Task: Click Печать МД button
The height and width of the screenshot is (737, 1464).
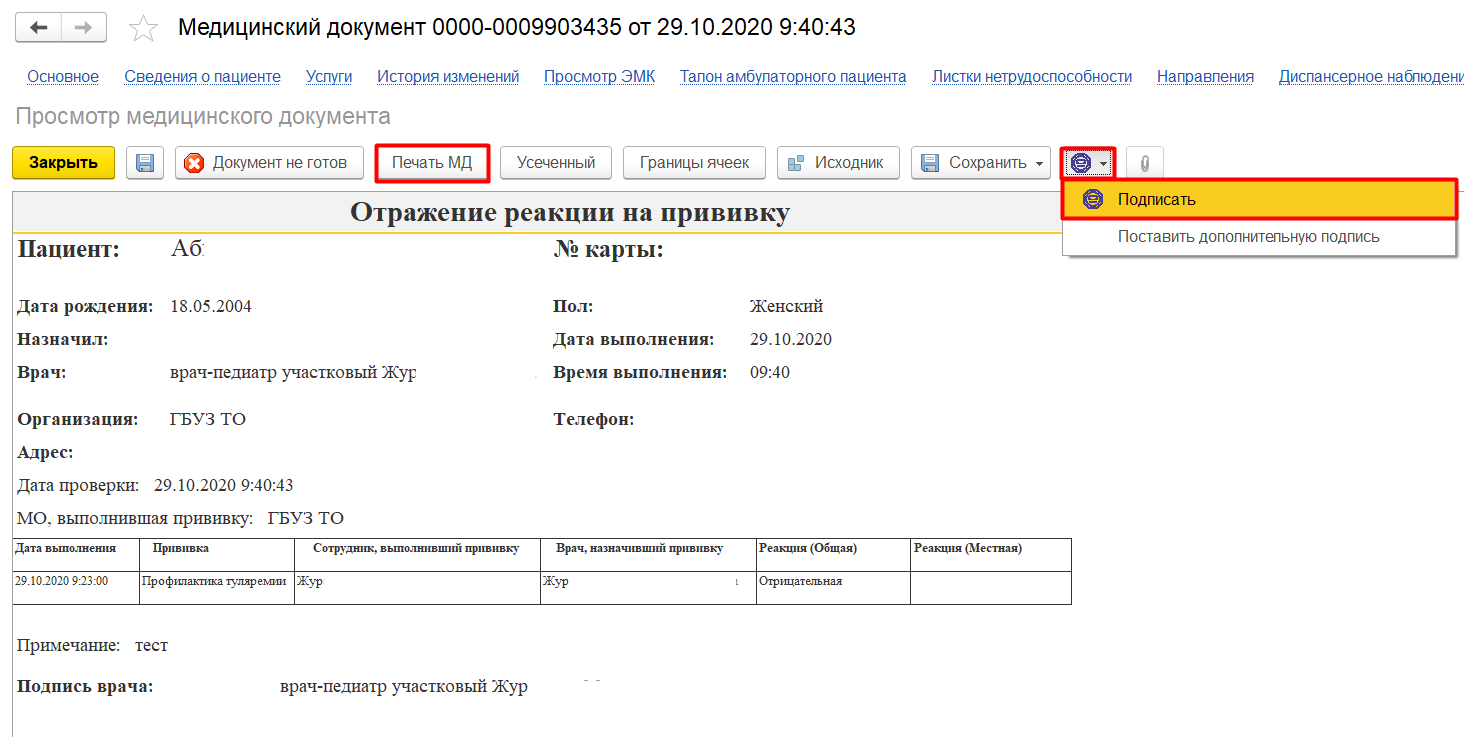Action: tap(432, 163)
